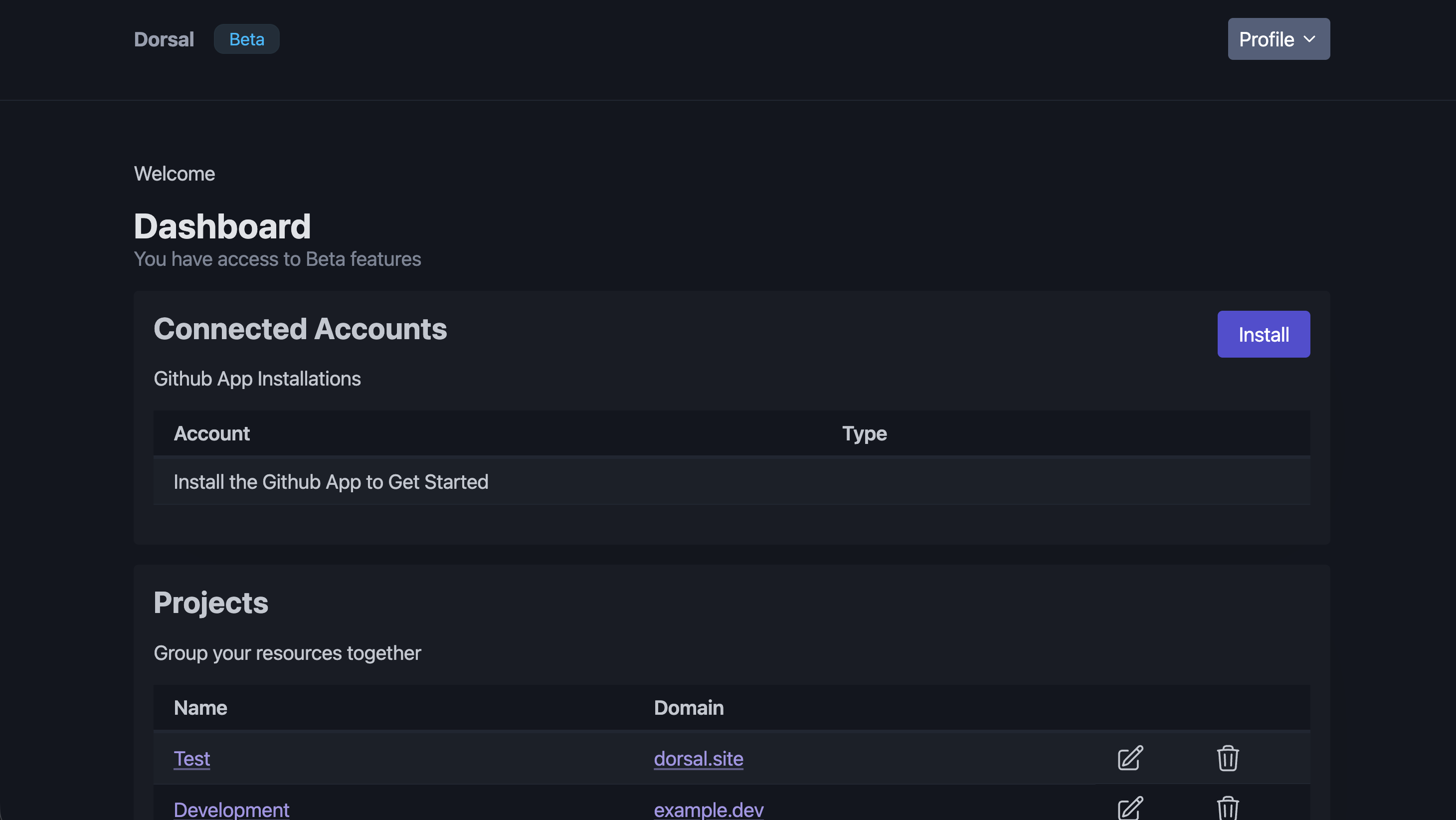Edit the Development project via pencil icon
The height and width of the screenshot is (820, 1456).
(x=1130, y=809)
